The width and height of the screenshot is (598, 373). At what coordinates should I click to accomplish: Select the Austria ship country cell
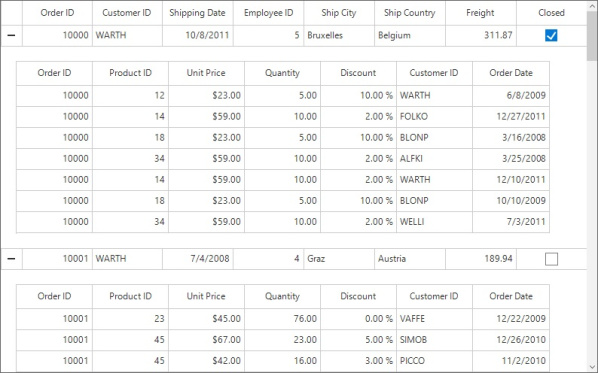410,259
